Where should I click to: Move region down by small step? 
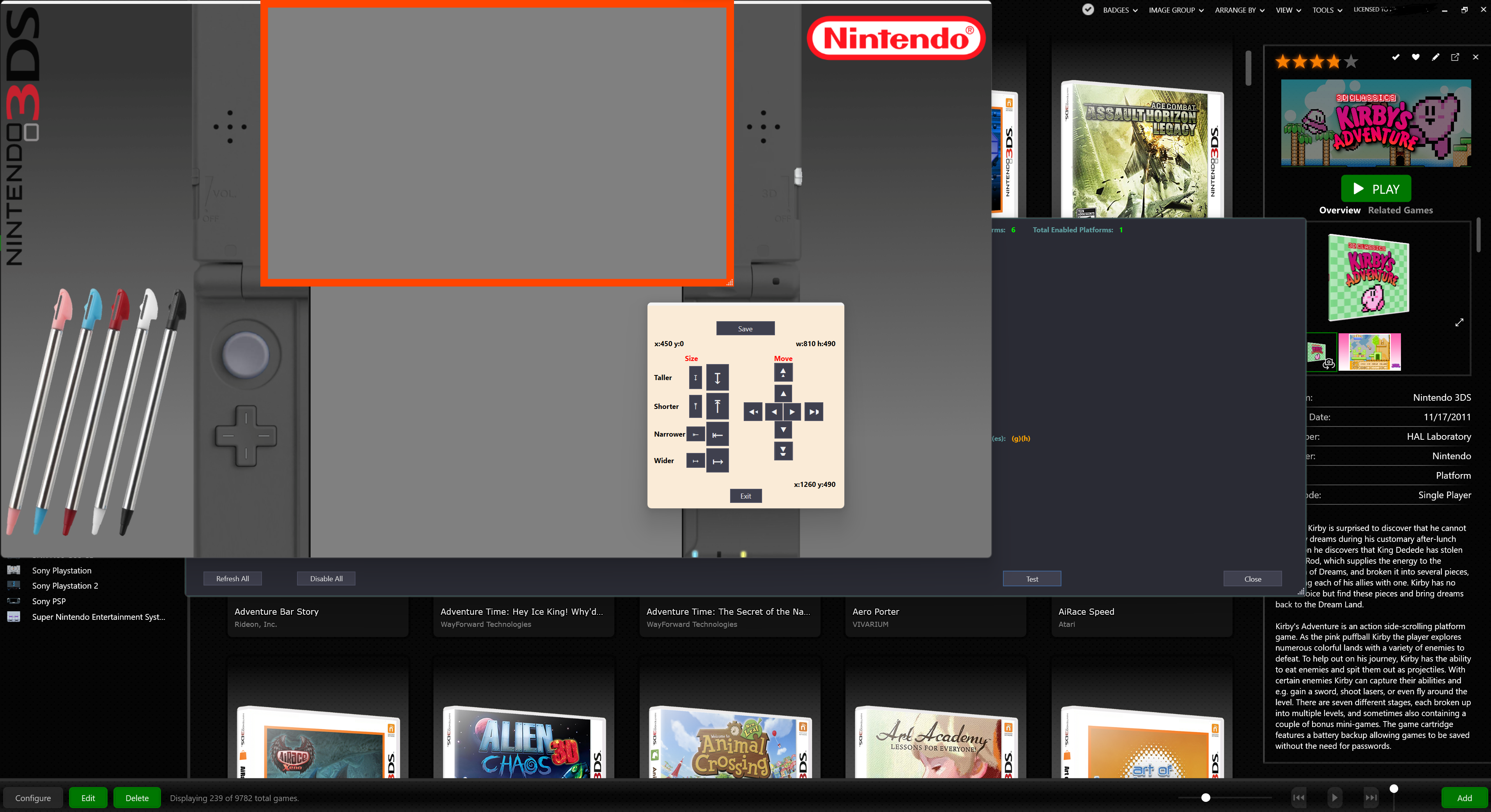783,430
